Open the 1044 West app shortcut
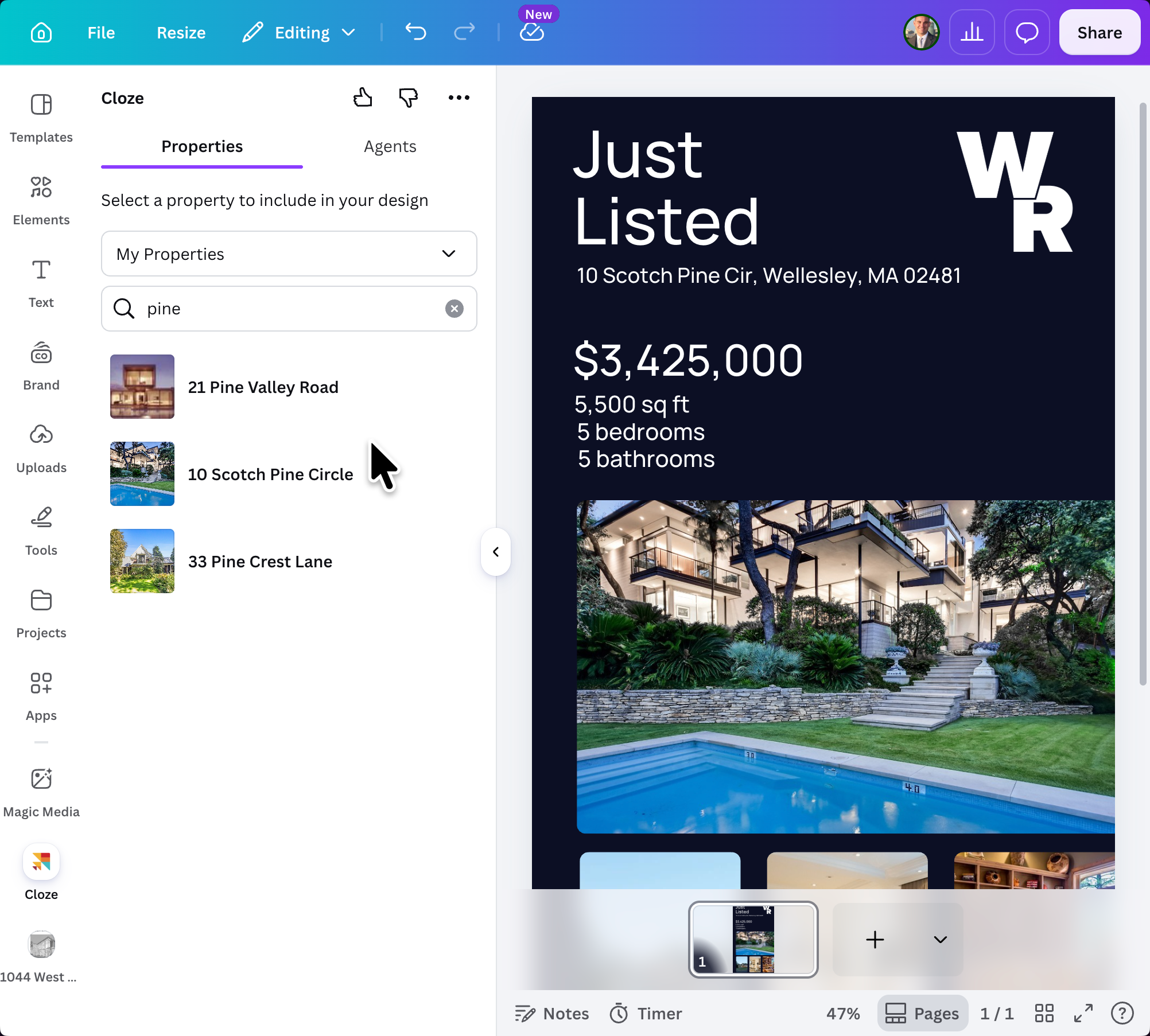The width and height of the screenshot is (1150, 1036). [40, 957]
